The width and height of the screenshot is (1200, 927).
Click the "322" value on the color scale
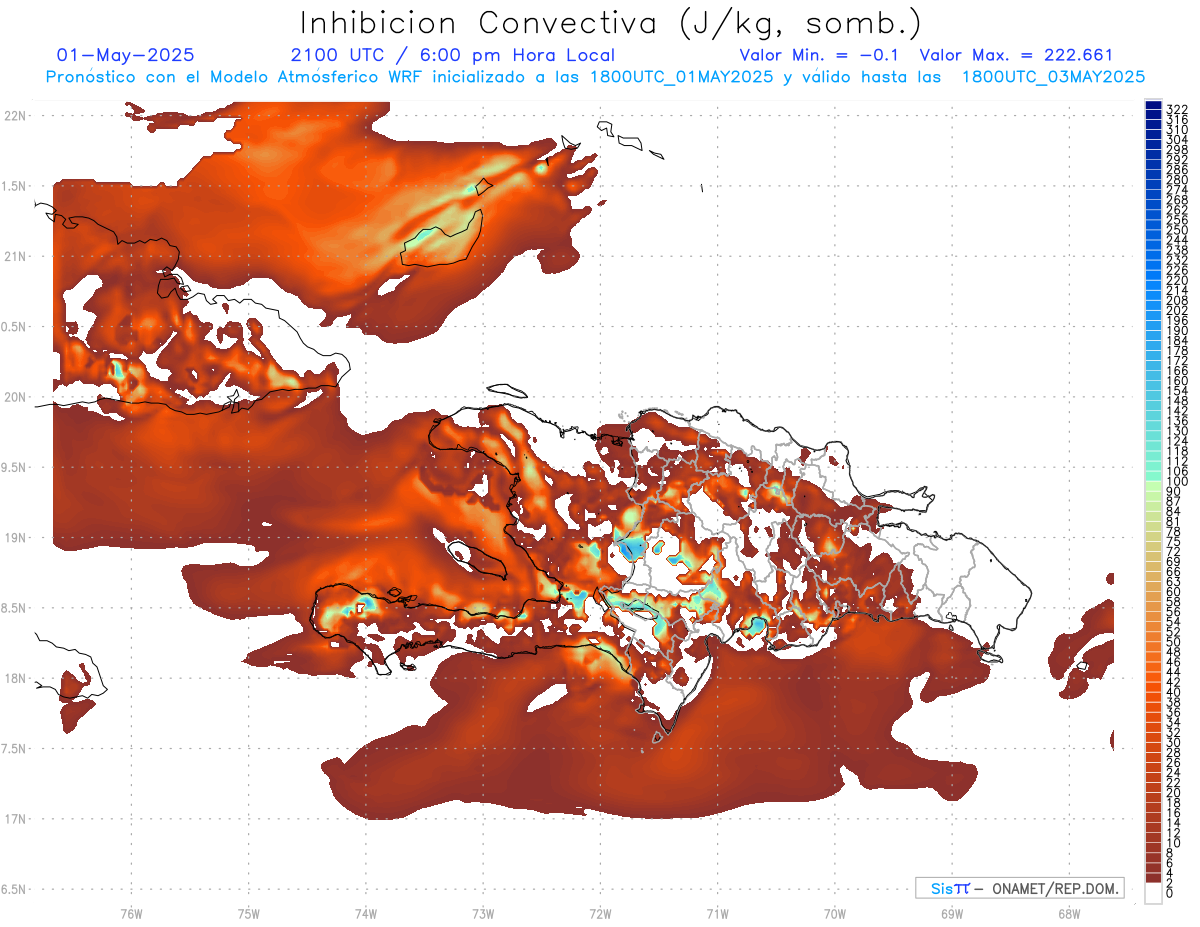[x=1176, y=108]
